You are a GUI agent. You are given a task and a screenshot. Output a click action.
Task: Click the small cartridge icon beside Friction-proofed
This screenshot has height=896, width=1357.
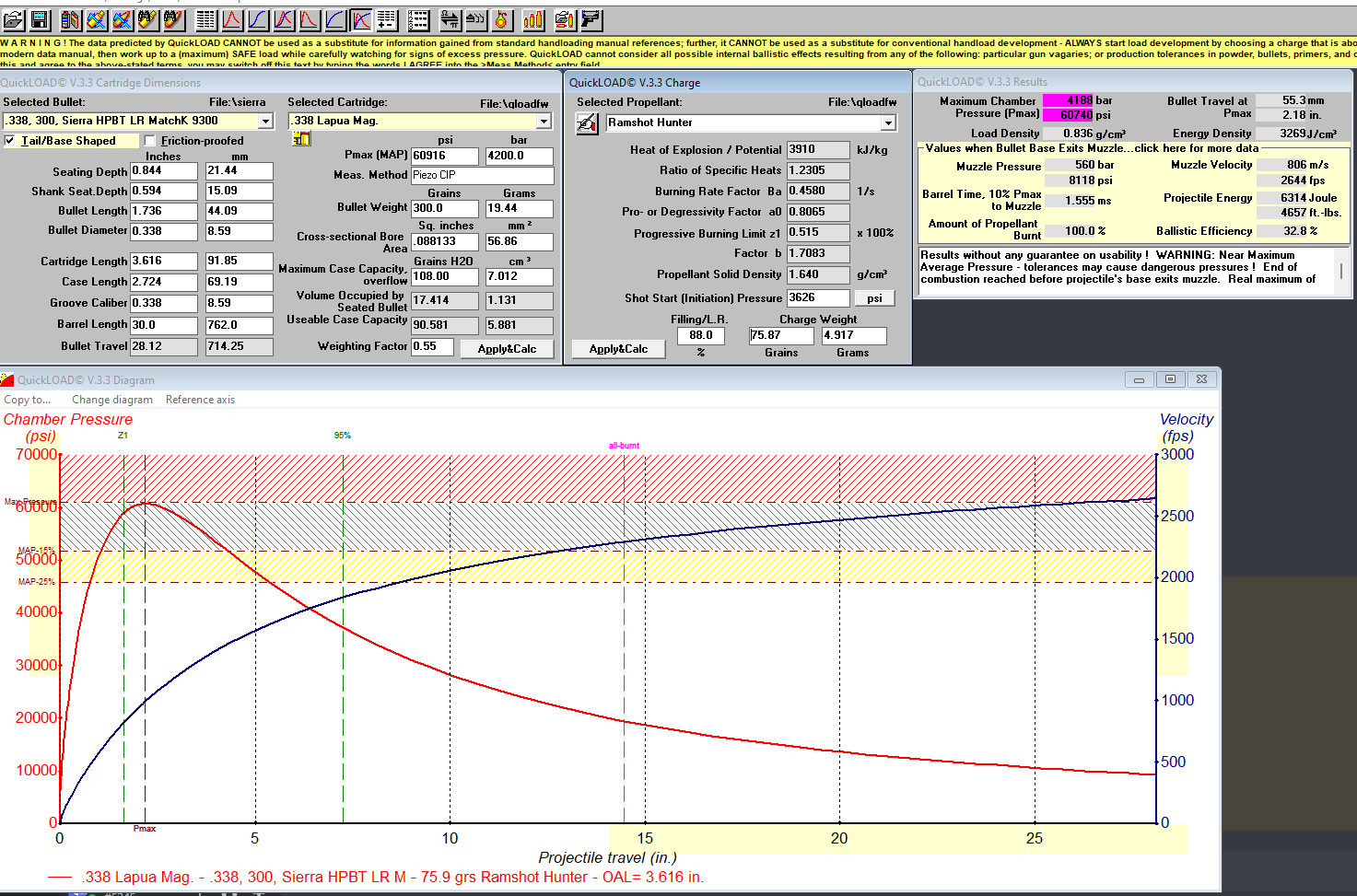(x=301, y=138)
